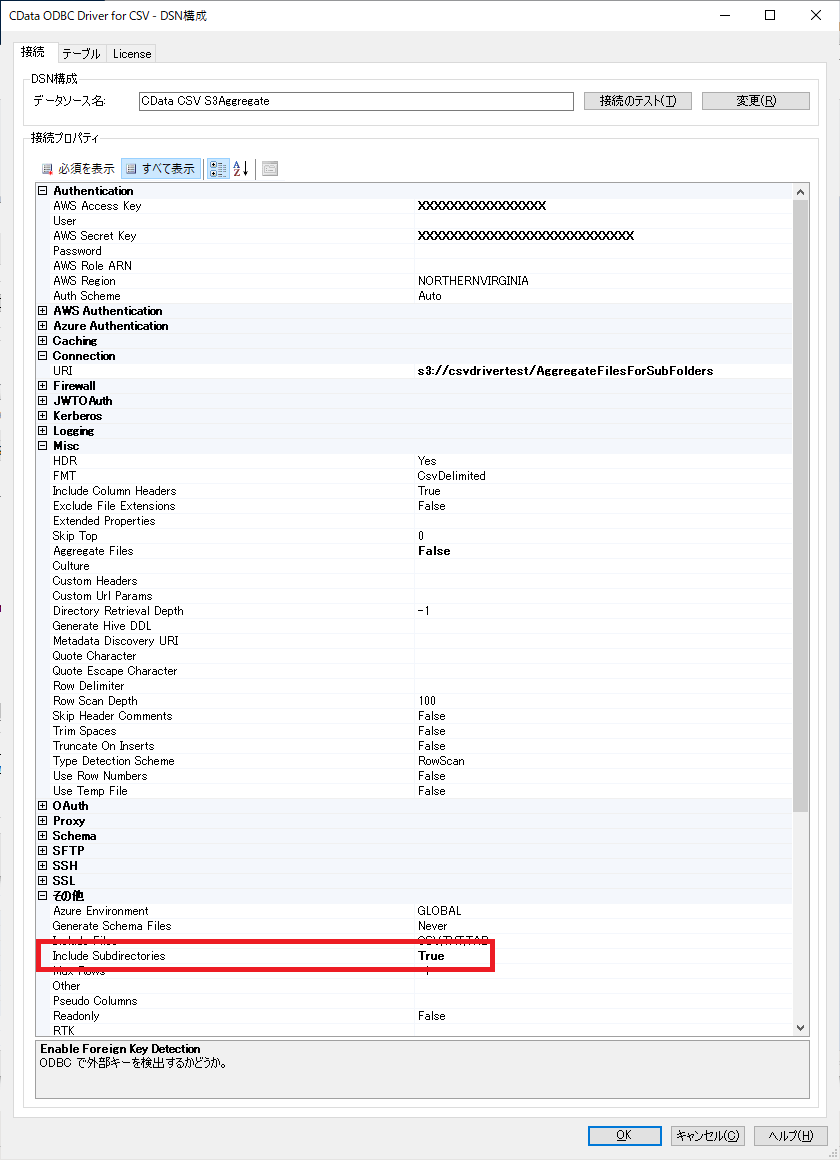The height and width of the screenshot is (1160, 840).
Task: Click the scrollbar up arrow
Action: (x=800, y=192)
